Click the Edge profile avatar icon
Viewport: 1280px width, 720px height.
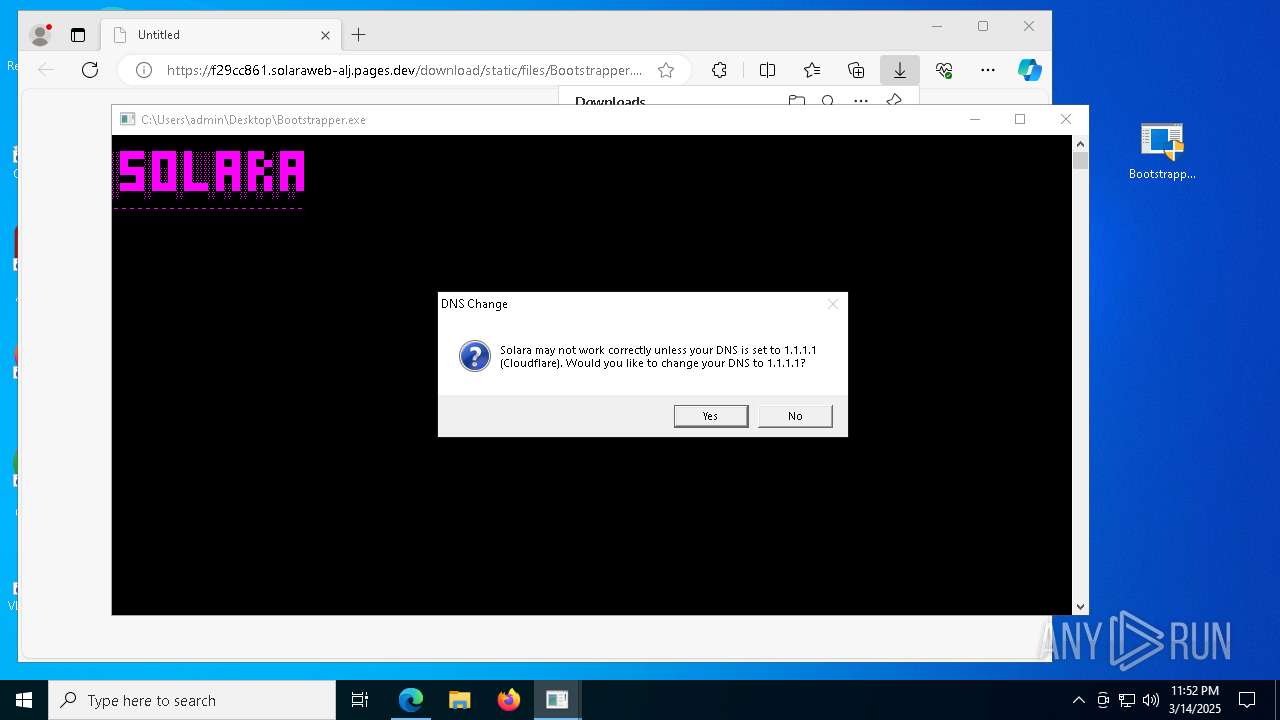(x=41, y=35)
